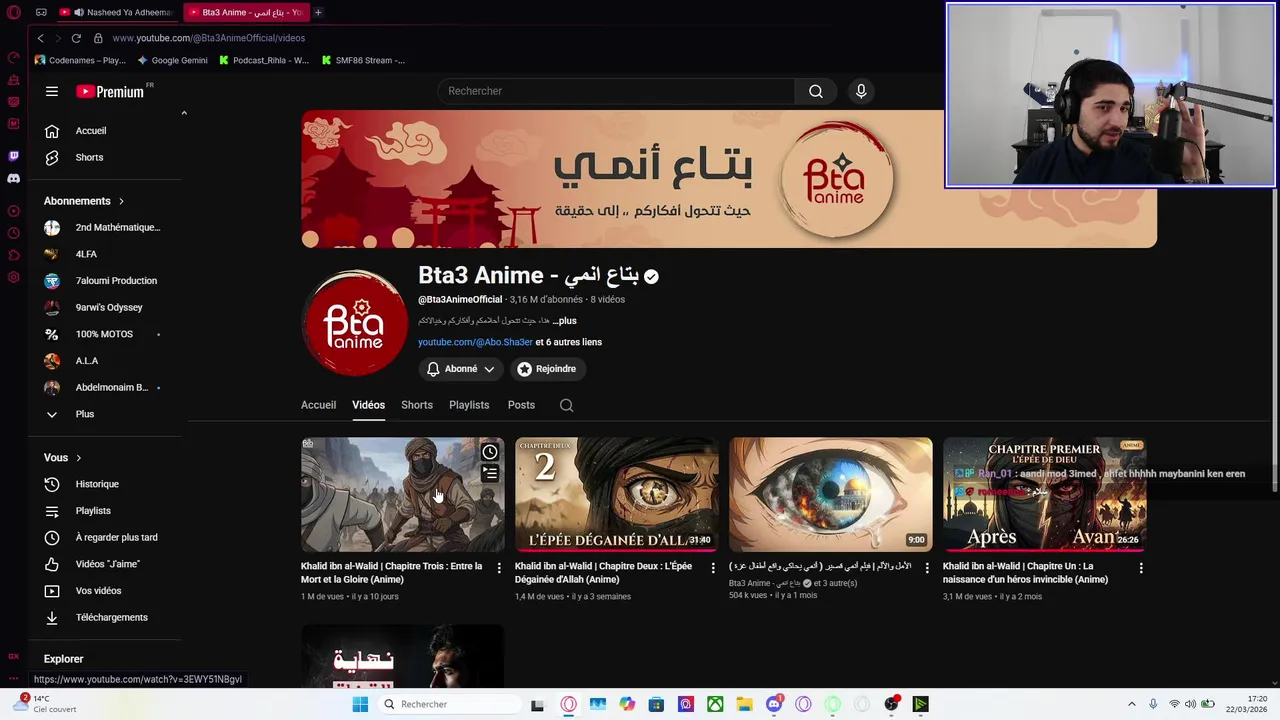The width and height of the screenshot is (1280, 720).
Task: Open Discord in the Opera sidebar
Action: [x=14, y=179]
